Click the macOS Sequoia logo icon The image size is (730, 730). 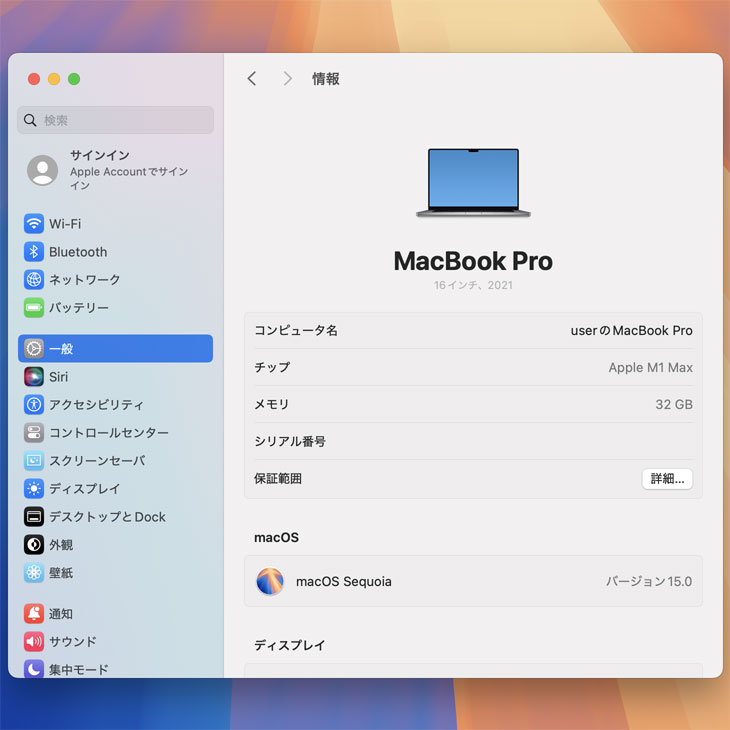tap(270, 581)
